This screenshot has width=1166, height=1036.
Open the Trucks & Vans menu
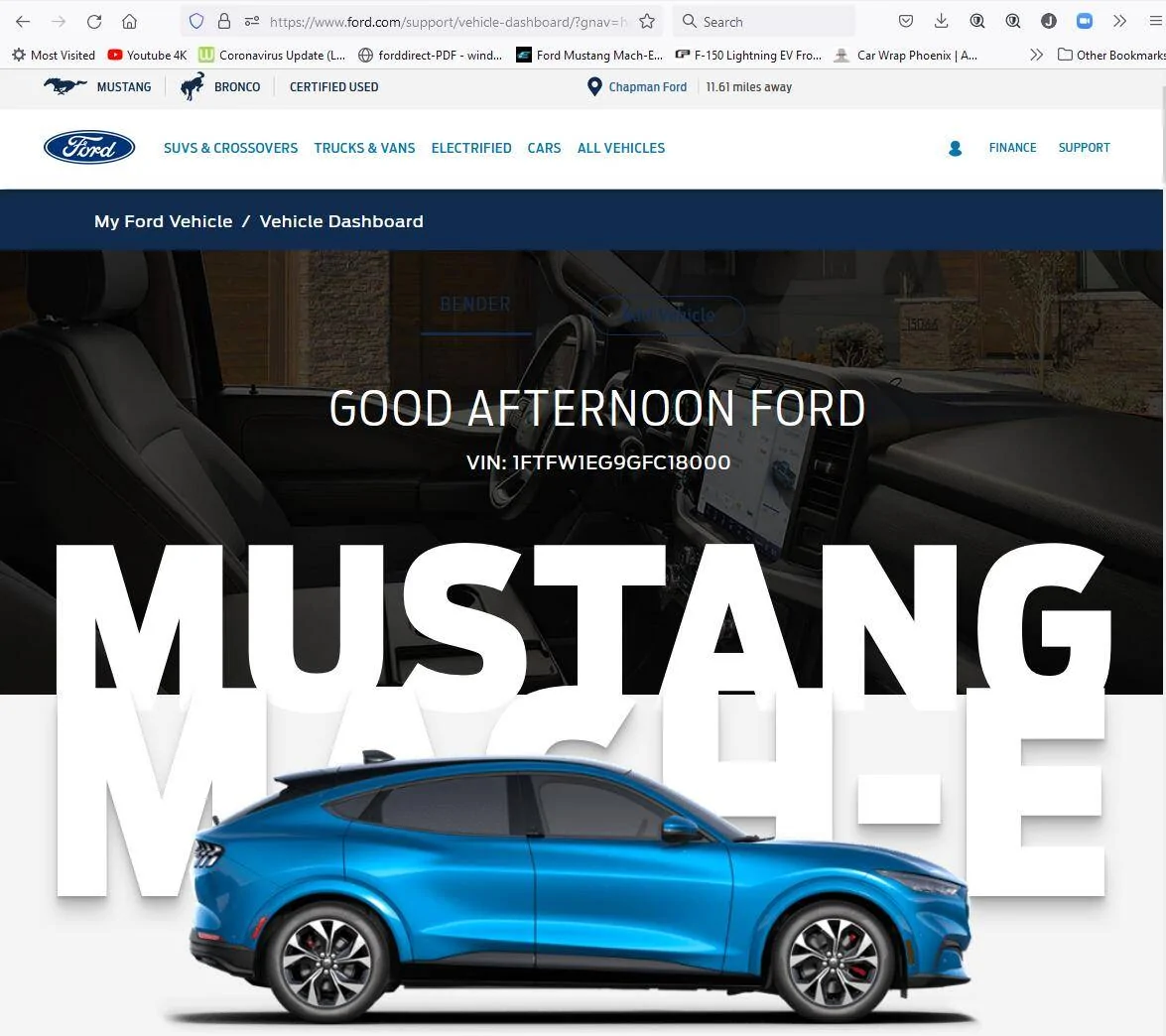coord(364,148)
